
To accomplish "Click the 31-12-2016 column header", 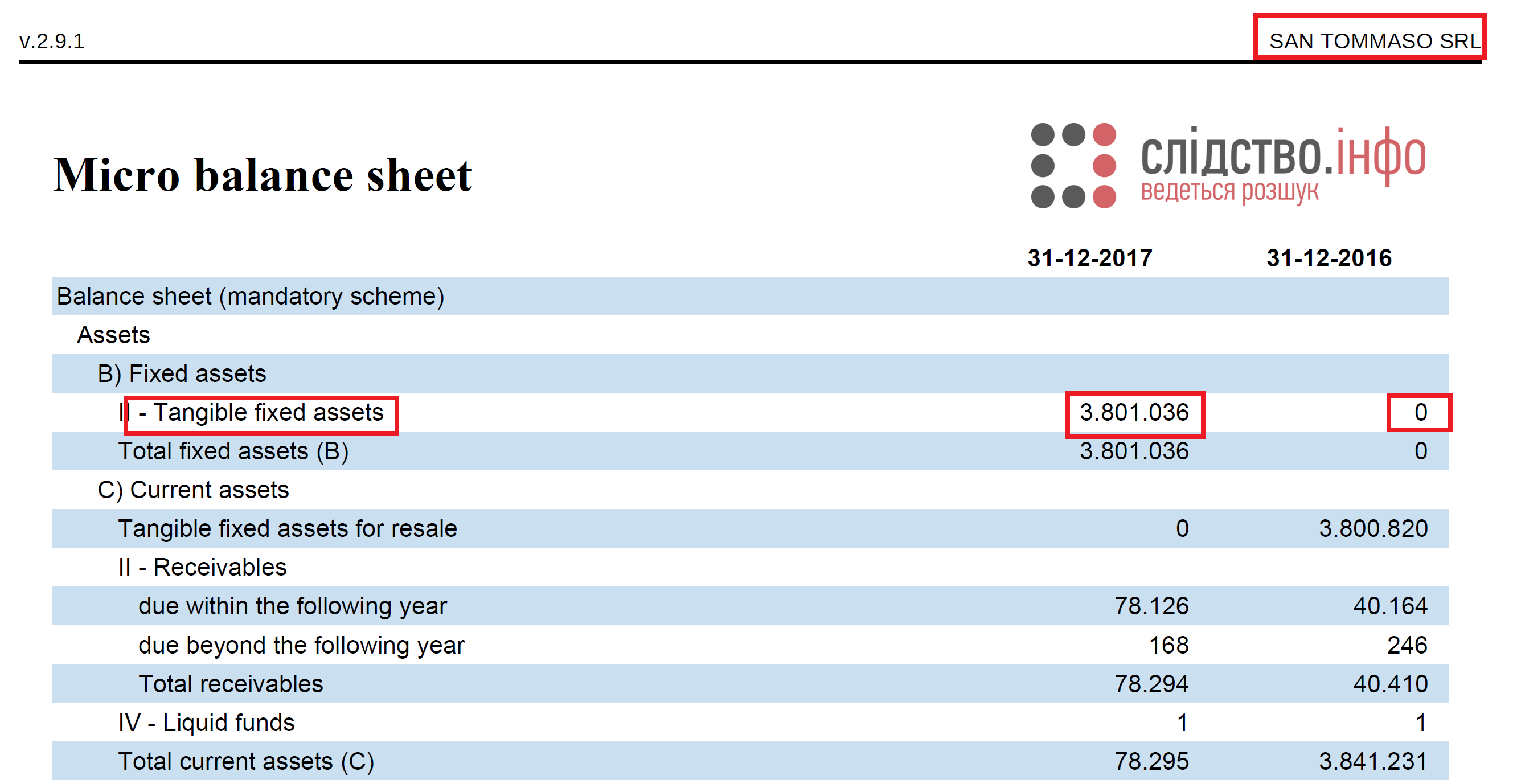I will click(x=1329, y=258).
